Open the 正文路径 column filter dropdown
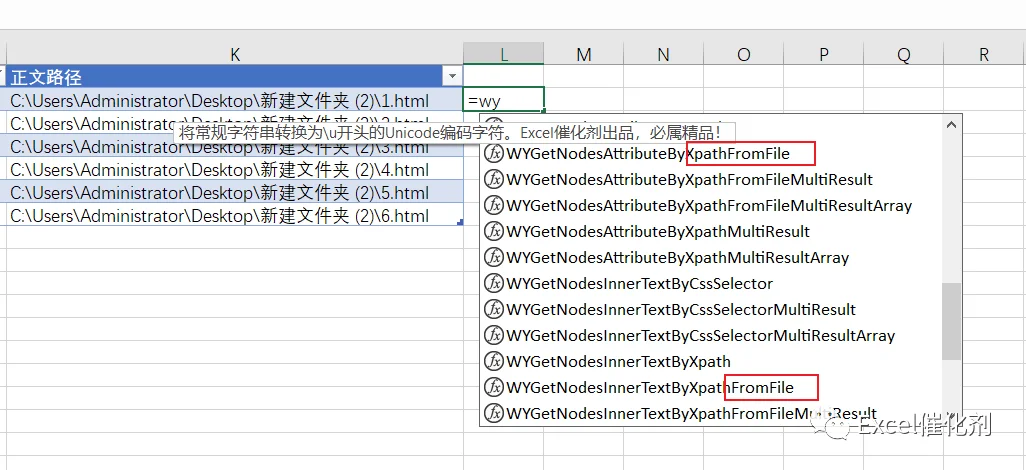This screenshot has height=470, width=1026. [x=452, y=77]
